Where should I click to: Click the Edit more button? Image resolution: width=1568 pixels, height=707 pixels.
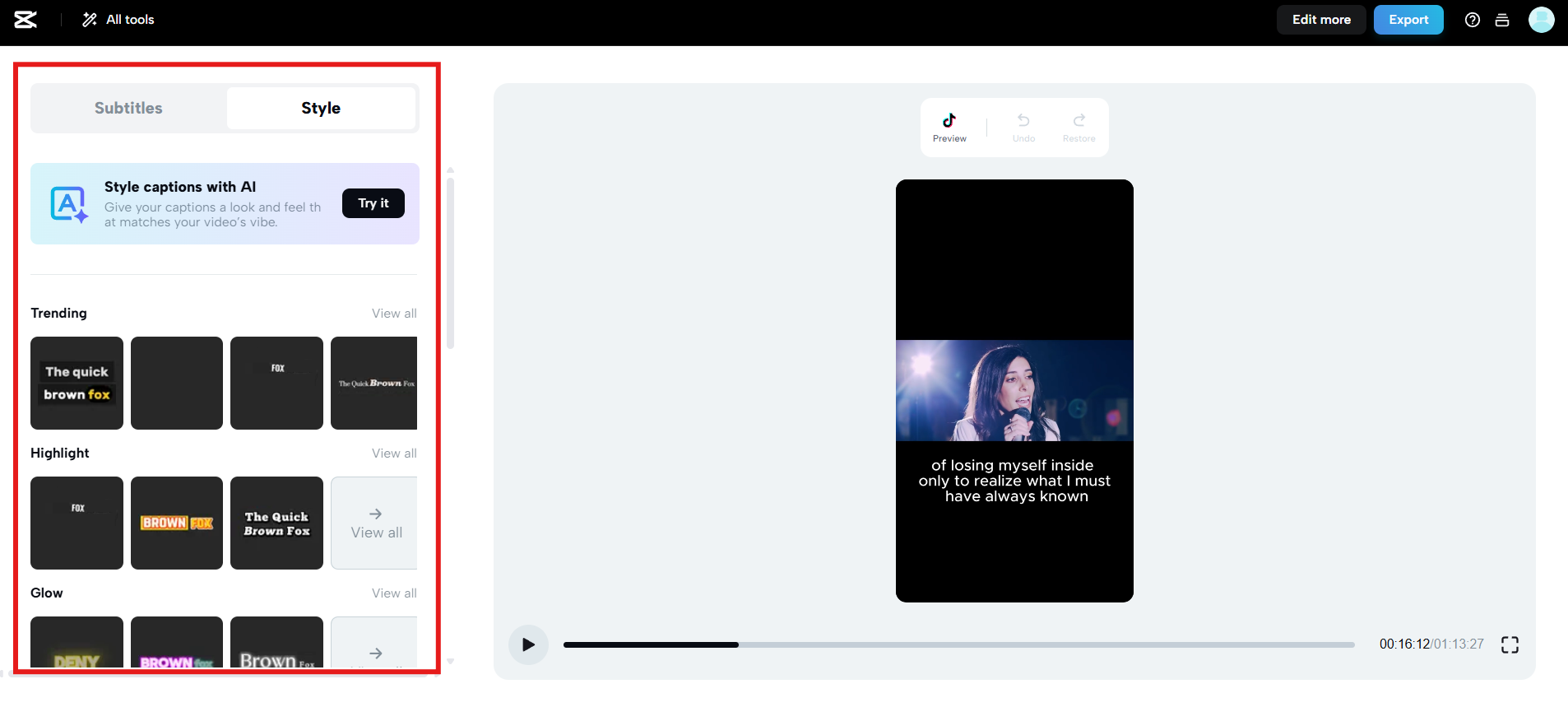pyautogui.click(x=1321, y=20)
